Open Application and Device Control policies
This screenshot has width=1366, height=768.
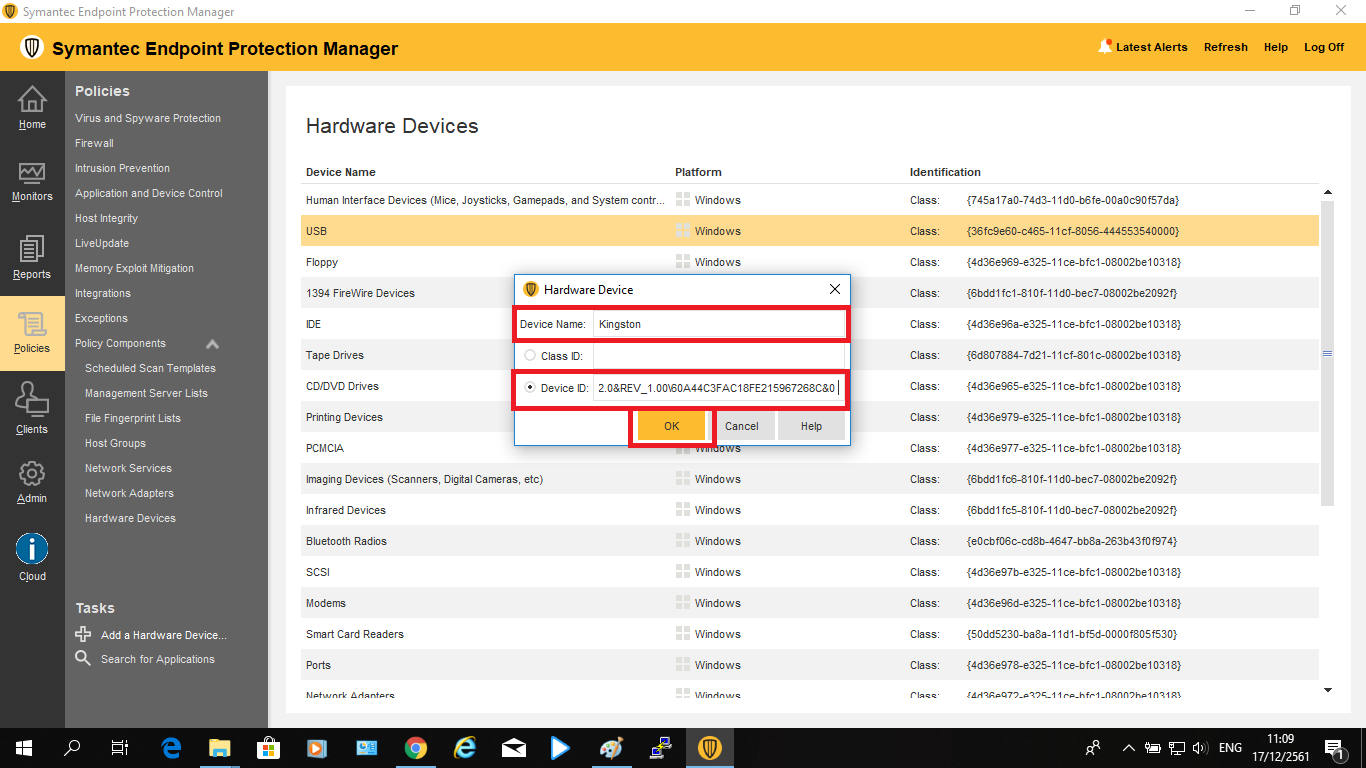pyautogui.click(x=148, y=193)
